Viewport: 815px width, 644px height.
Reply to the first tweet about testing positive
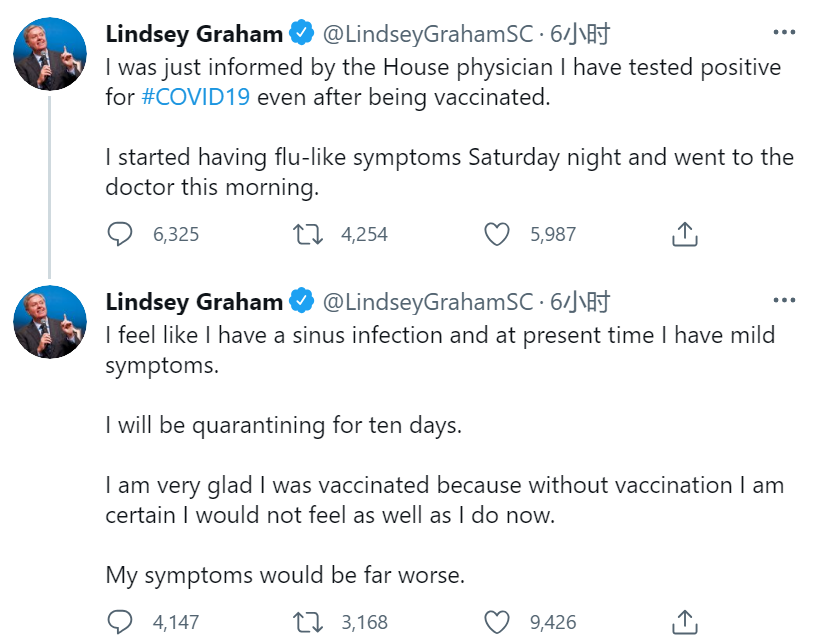(x=120, y=235)
